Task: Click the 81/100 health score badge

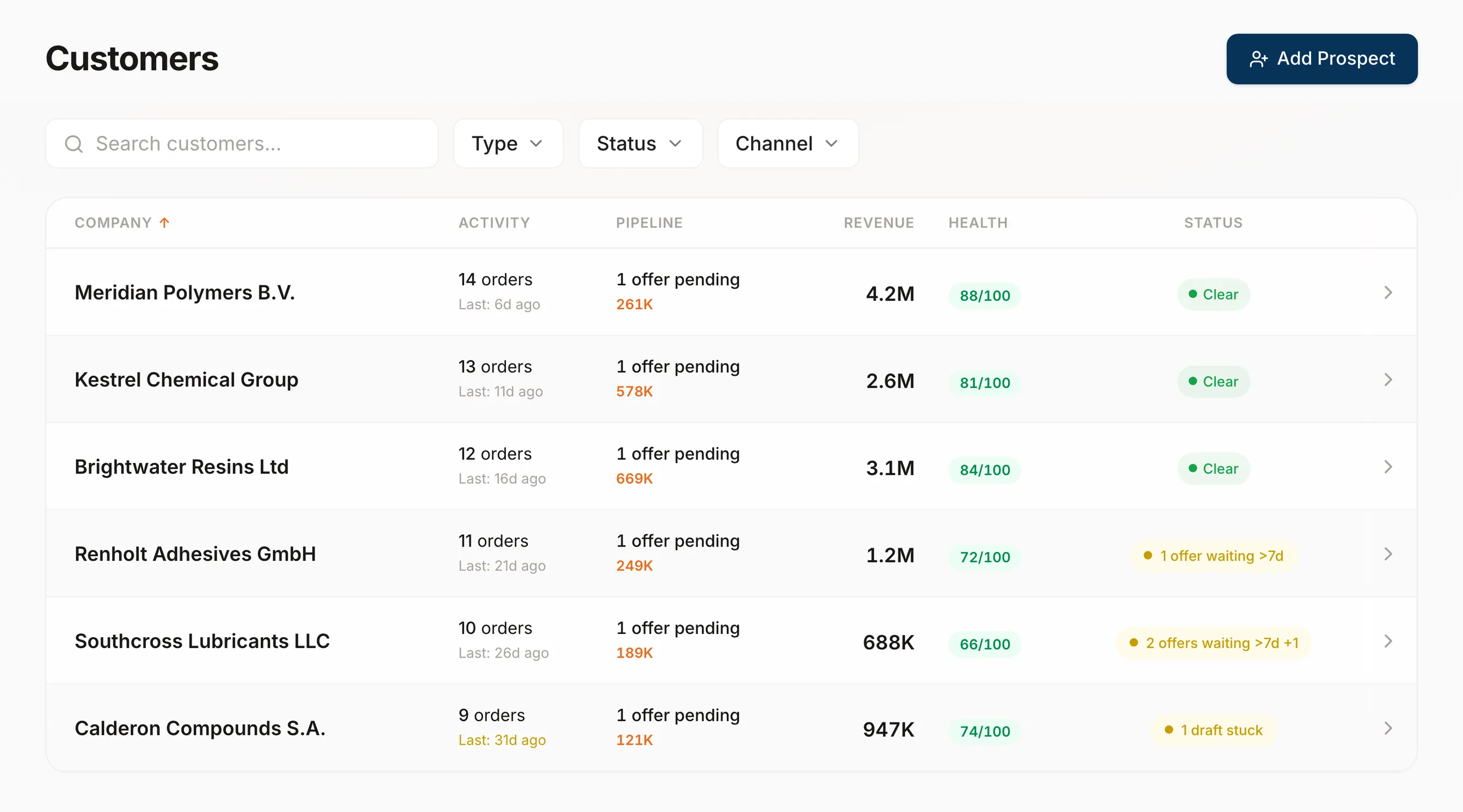Action: coord(985,383)
